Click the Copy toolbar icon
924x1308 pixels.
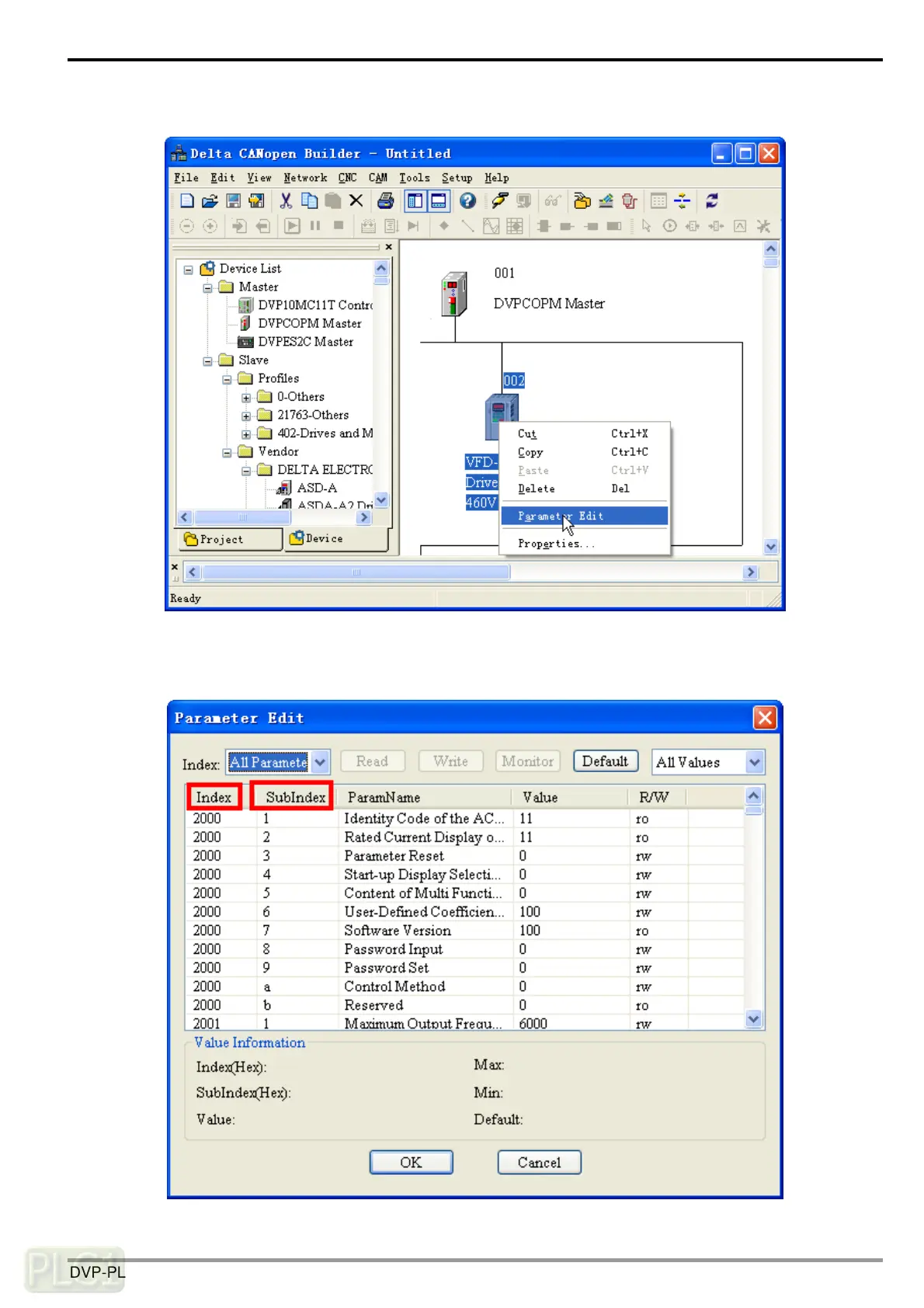(x=309, y=201)
